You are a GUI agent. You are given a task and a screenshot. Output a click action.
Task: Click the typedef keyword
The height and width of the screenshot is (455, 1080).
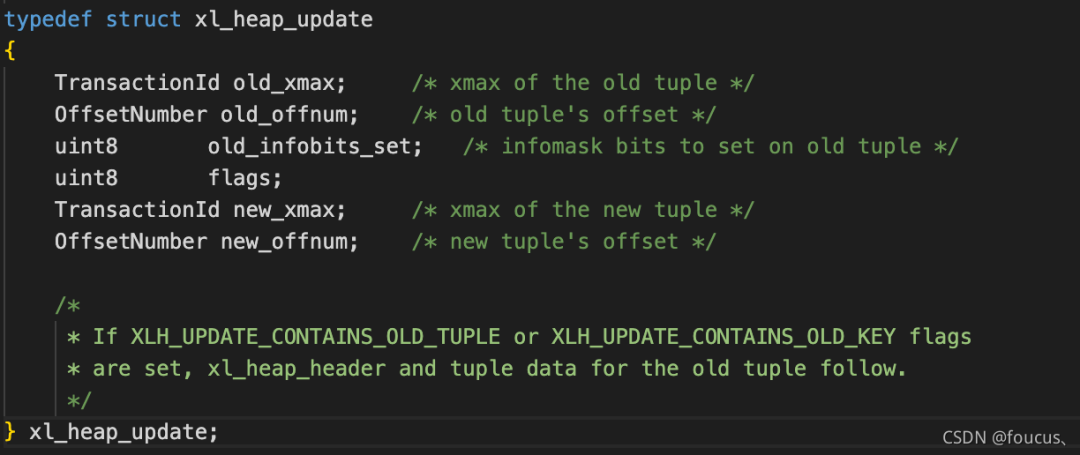48,19
